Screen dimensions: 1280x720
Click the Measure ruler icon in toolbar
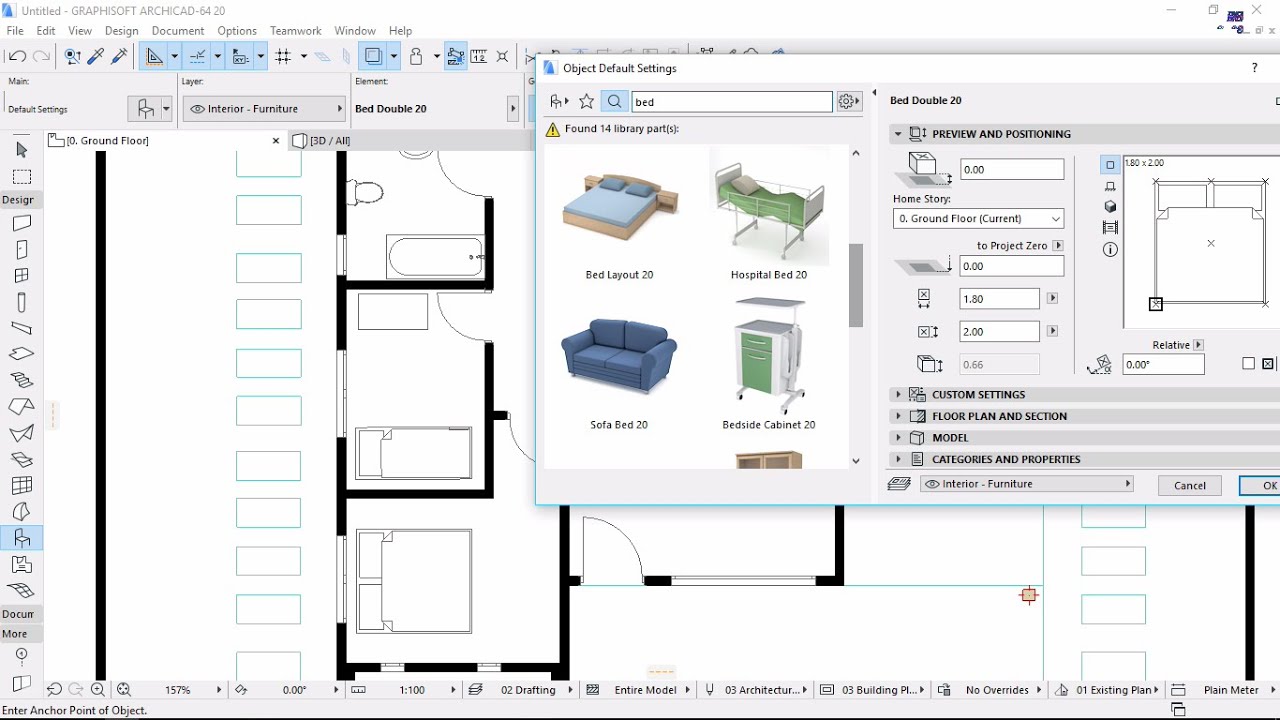click(478, 57)
